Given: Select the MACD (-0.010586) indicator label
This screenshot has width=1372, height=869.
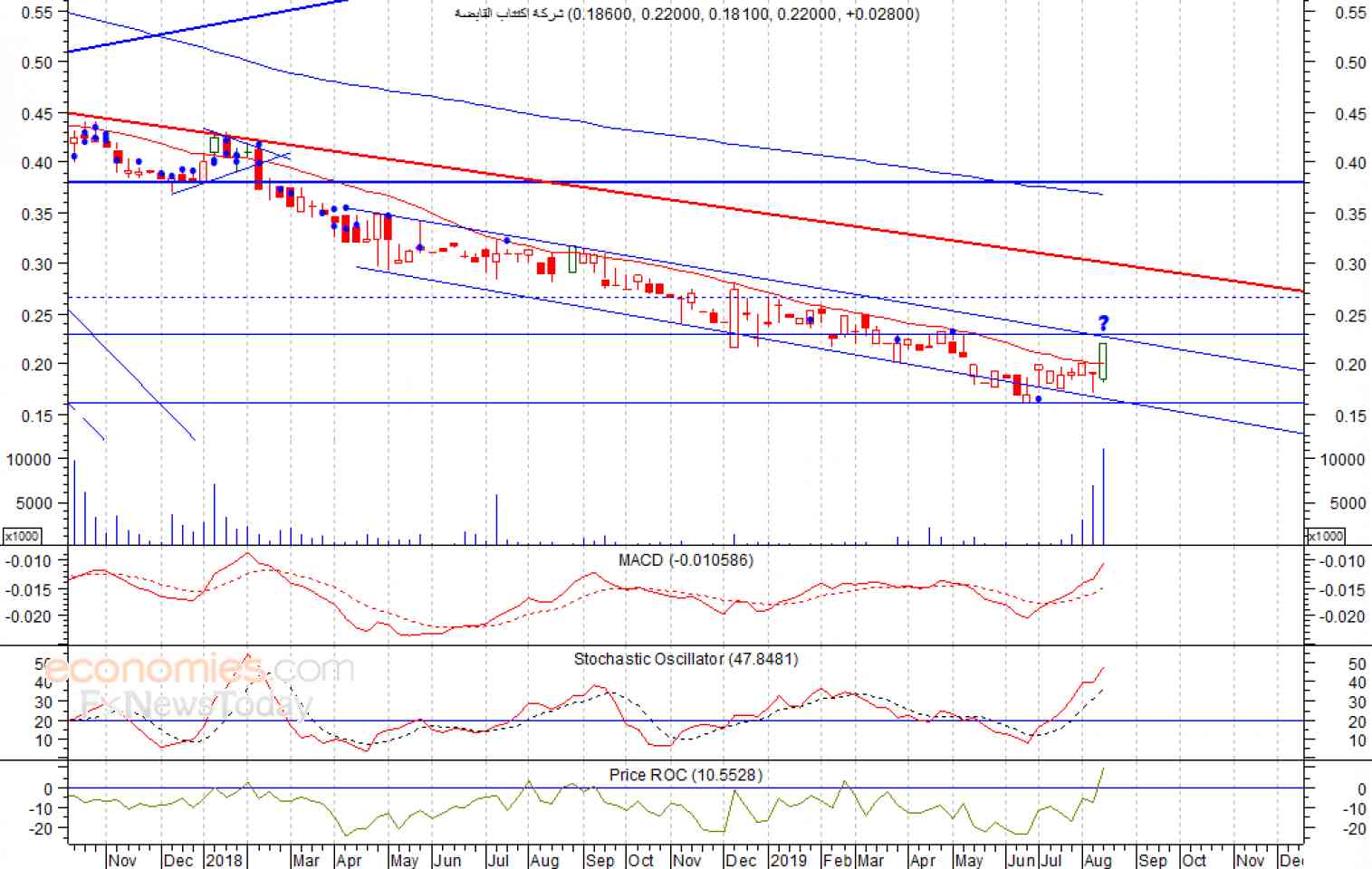Looking at the screenshot, I should point(686,560).
